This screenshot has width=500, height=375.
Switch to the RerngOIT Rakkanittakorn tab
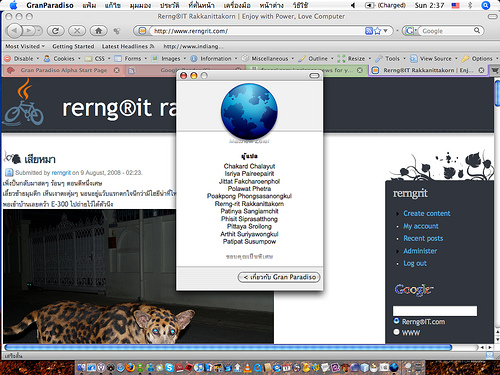pos(428,70)
